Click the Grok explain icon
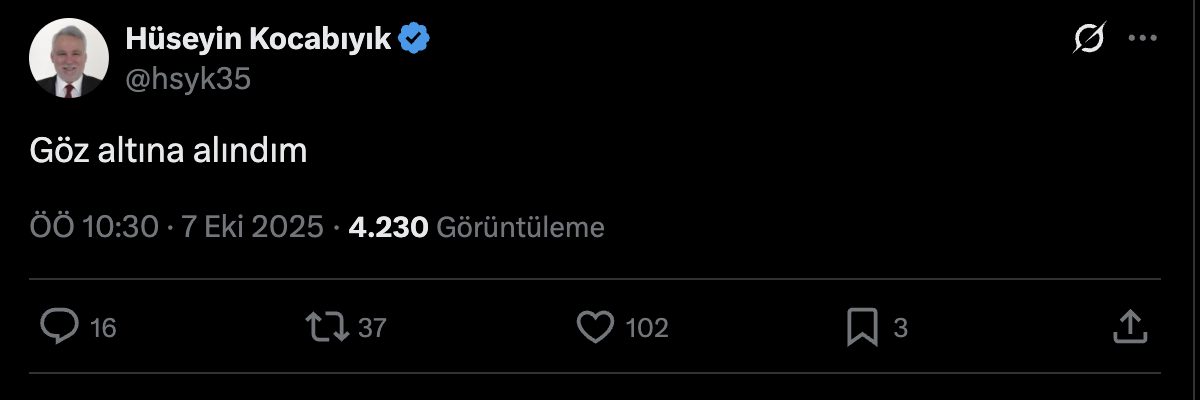 [1089, 39]
